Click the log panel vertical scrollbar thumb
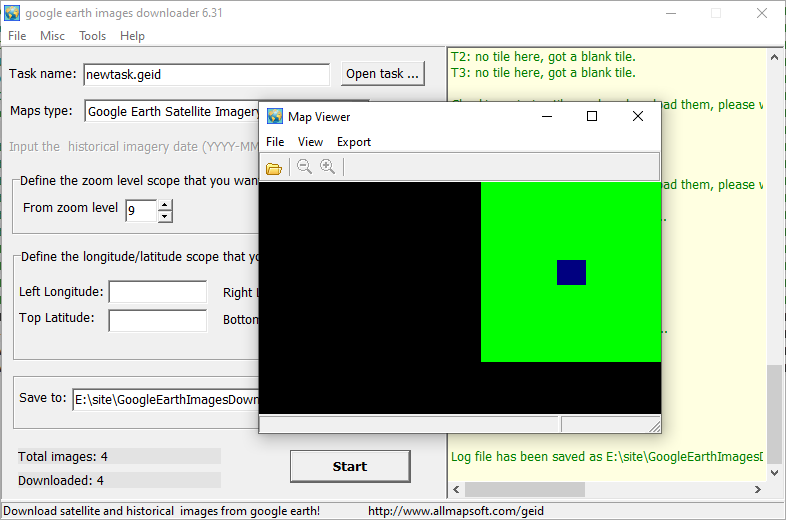786x520 pixels. 774,415
